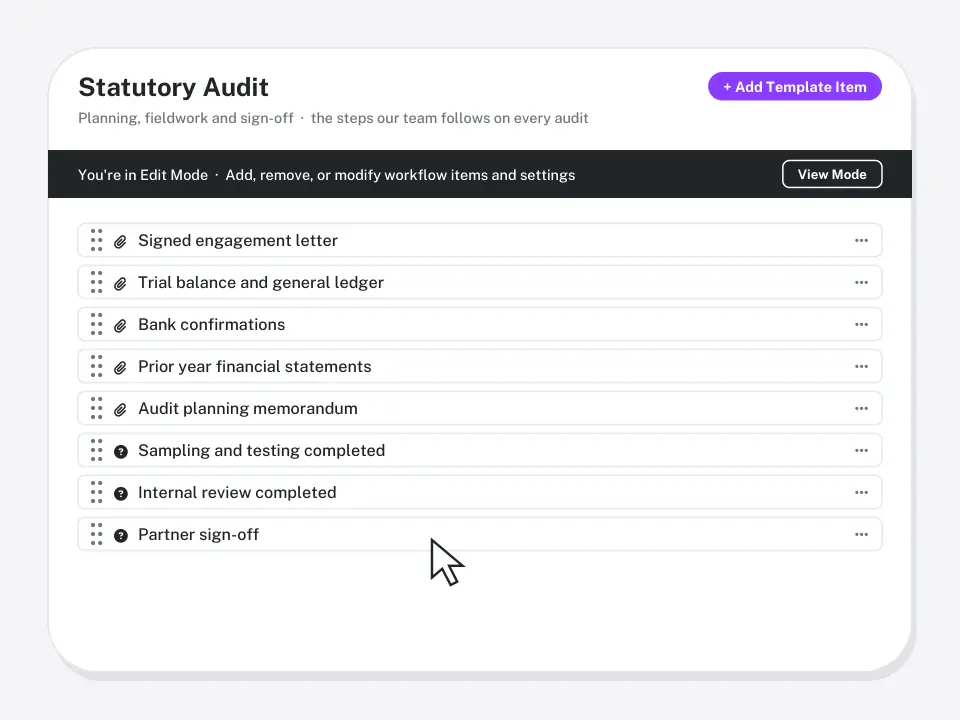This screenshot has height=720, width=960.
Task: Select the Trial balance and general ledger text
Action: pos(261,282)
